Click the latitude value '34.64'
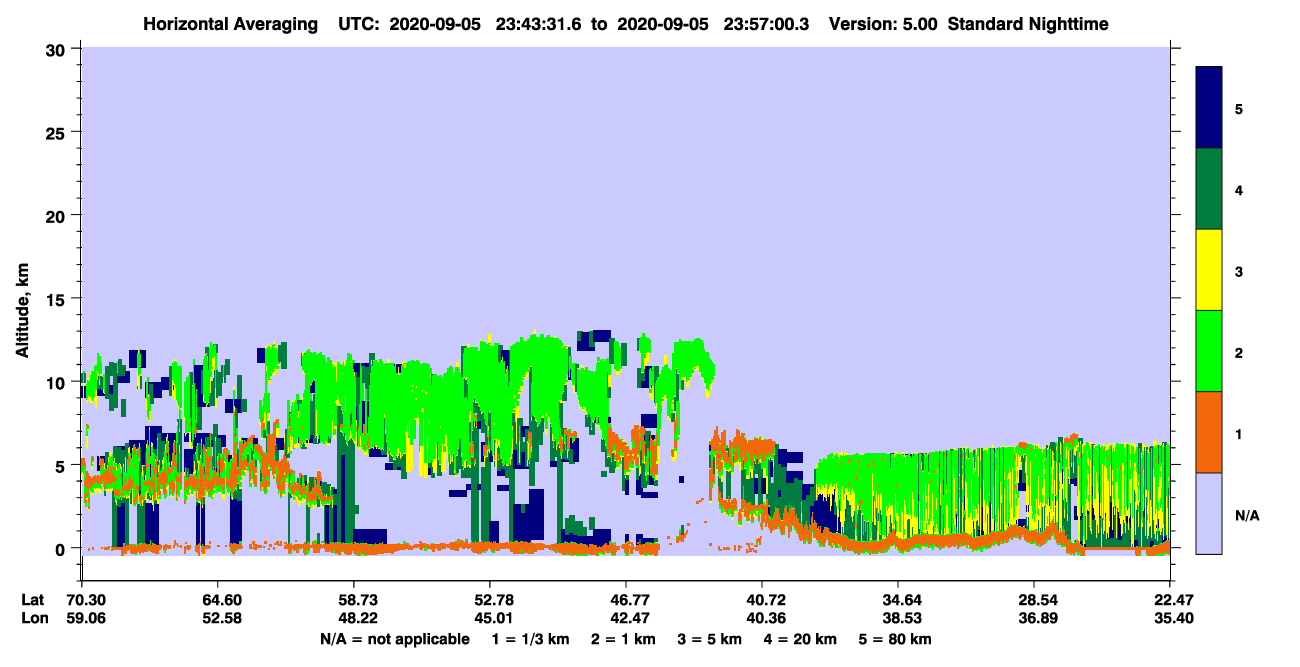The width and height of the screenshot is (1300, 667). click(x=898, y=600)
